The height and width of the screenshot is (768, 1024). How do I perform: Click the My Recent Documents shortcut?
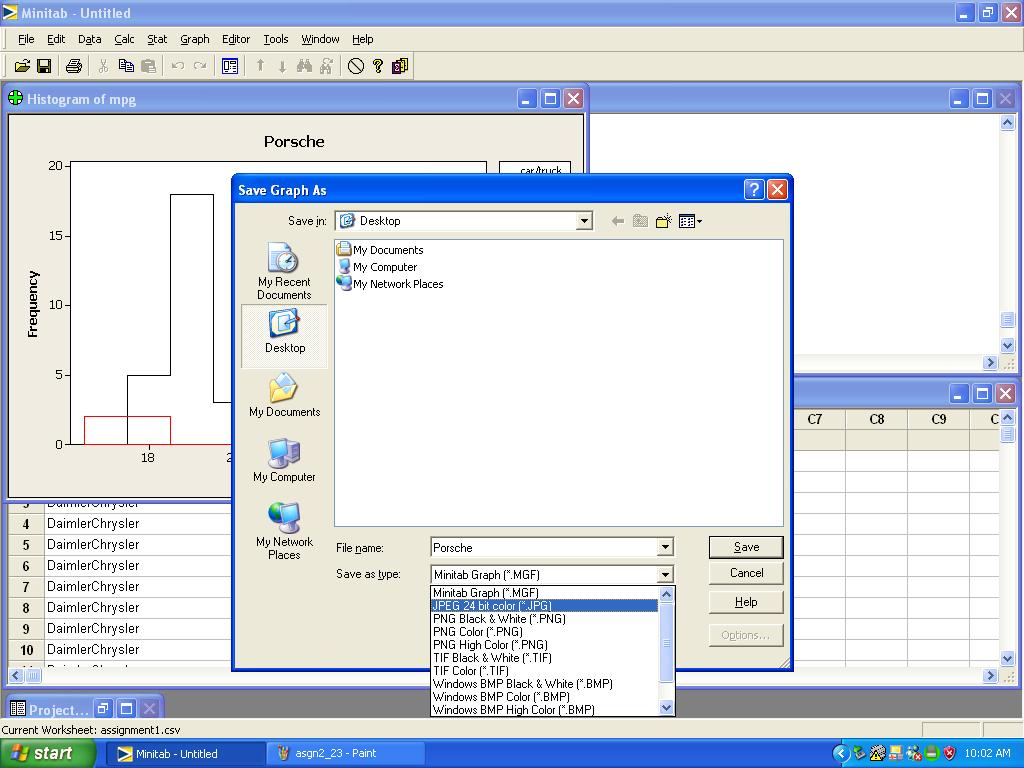point(284,273)
